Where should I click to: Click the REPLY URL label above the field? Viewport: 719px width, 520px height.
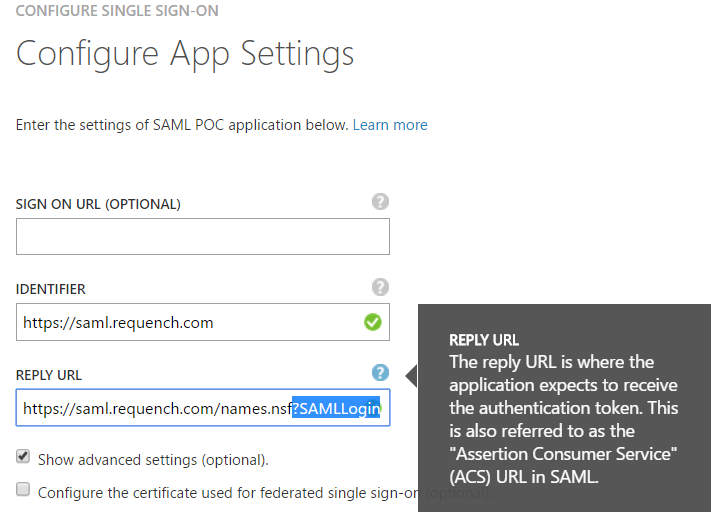(x=49, y=375)
